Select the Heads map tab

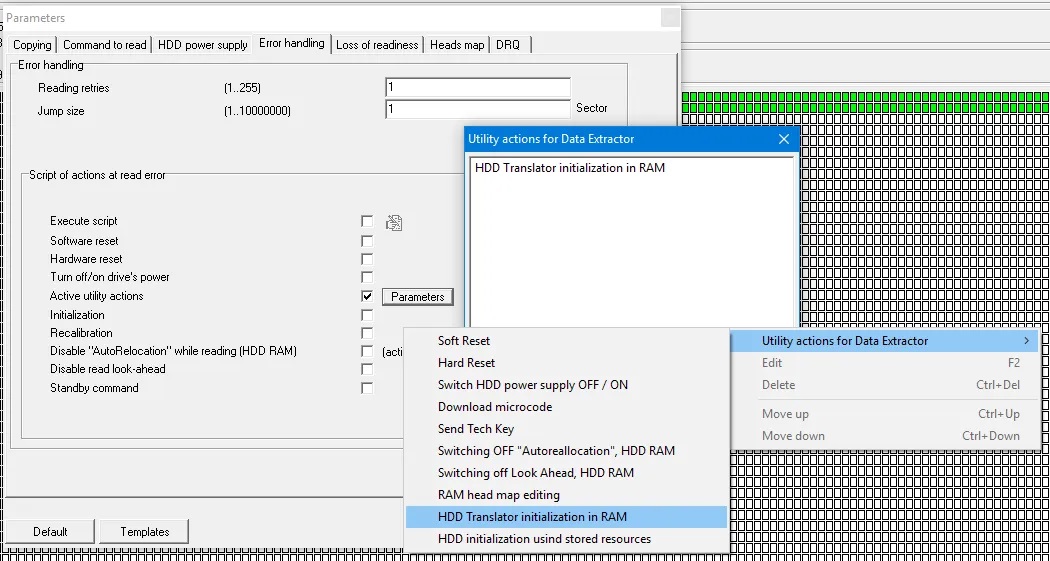coord(457,45)
